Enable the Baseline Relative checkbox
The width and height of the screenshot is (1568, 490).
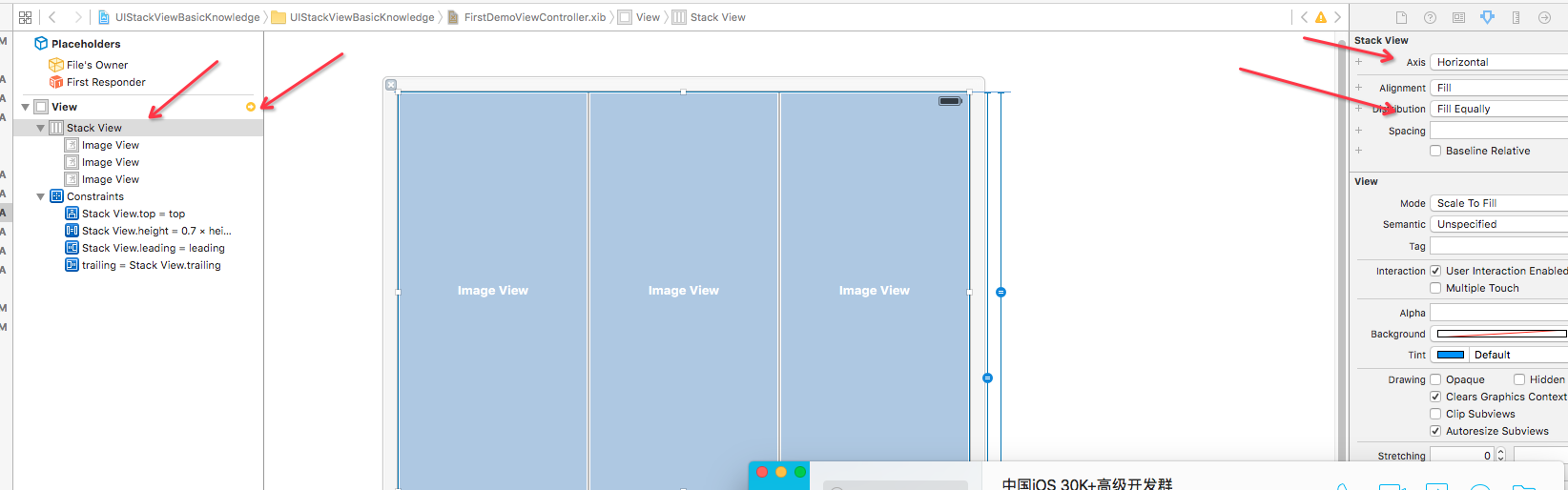pyautogui.click(x=1435, y=151)
